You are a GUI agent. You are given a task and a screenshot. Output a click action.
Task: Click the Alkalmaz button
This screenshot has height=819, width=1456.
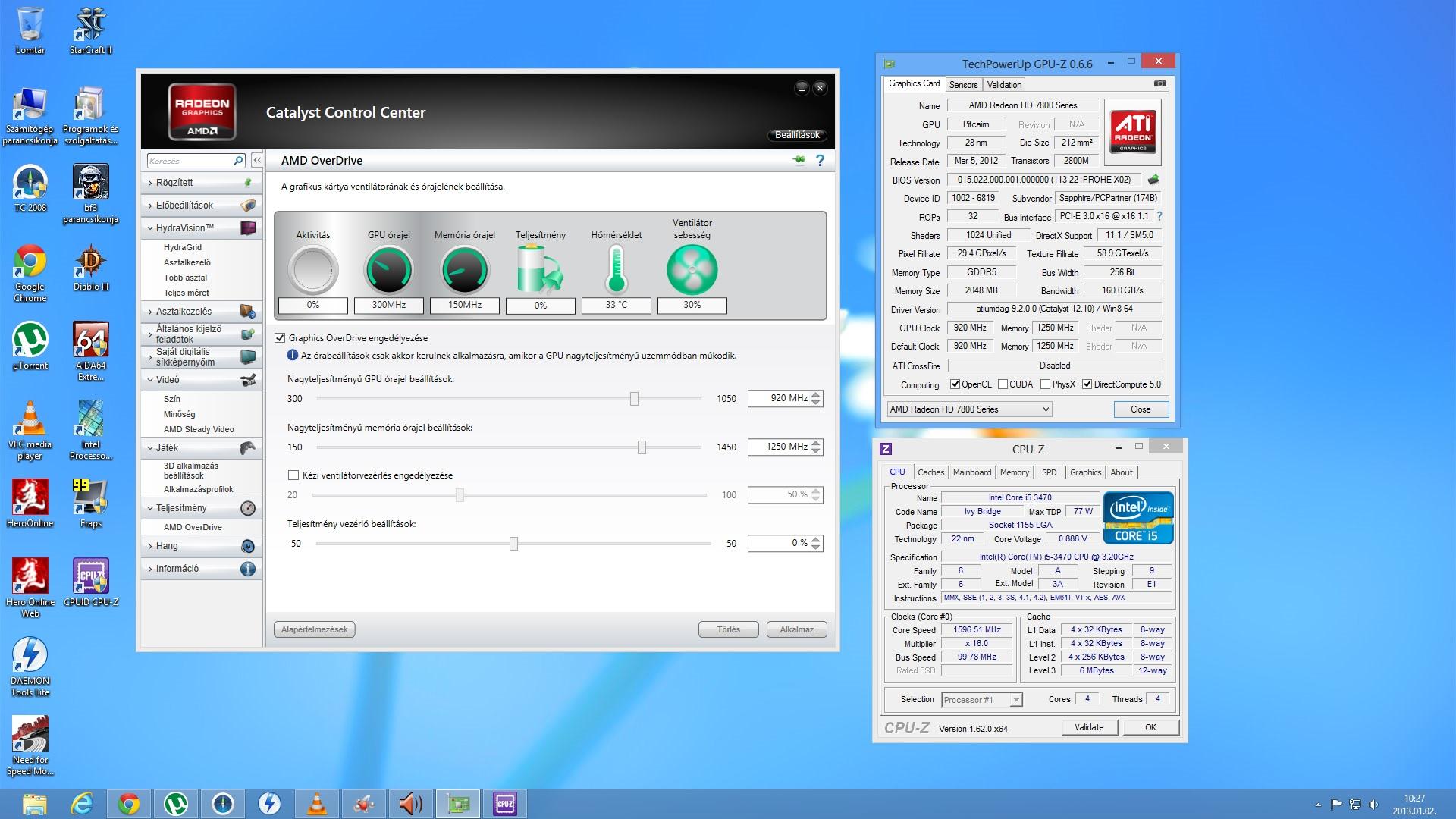[796, 629]
